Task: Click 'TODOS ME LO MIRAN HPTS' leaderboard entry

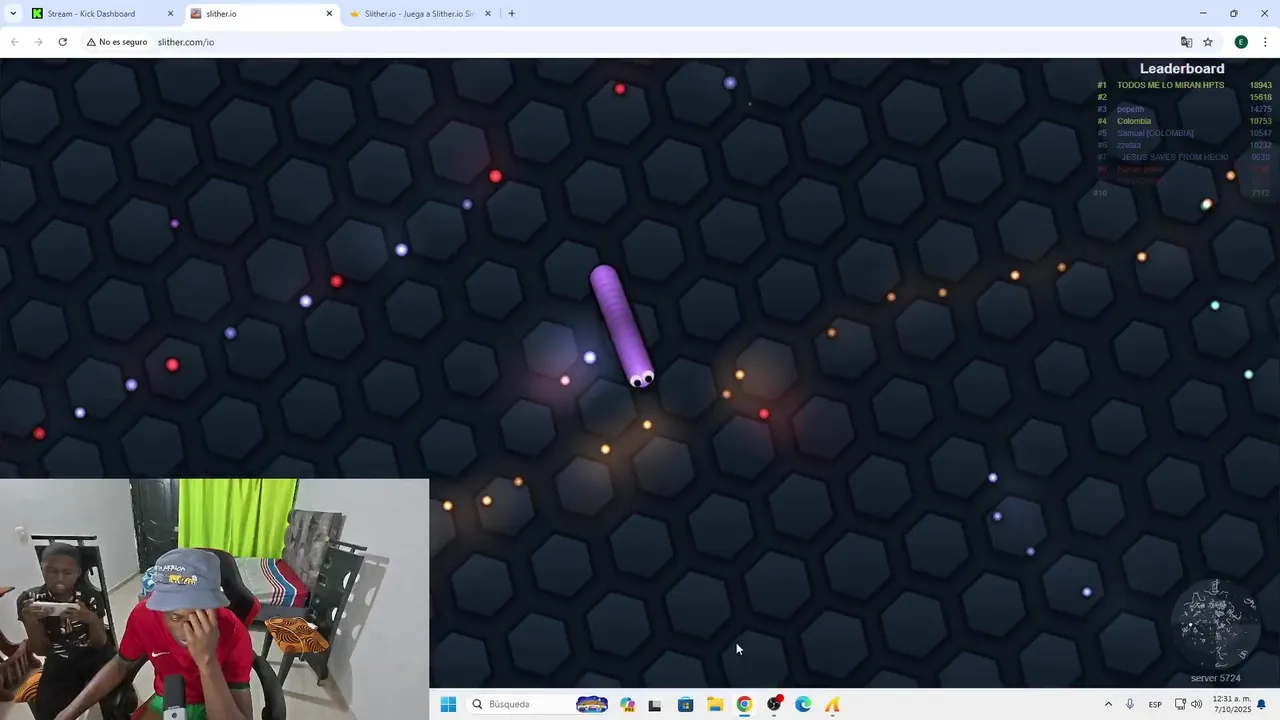Action: [1170, 85]
